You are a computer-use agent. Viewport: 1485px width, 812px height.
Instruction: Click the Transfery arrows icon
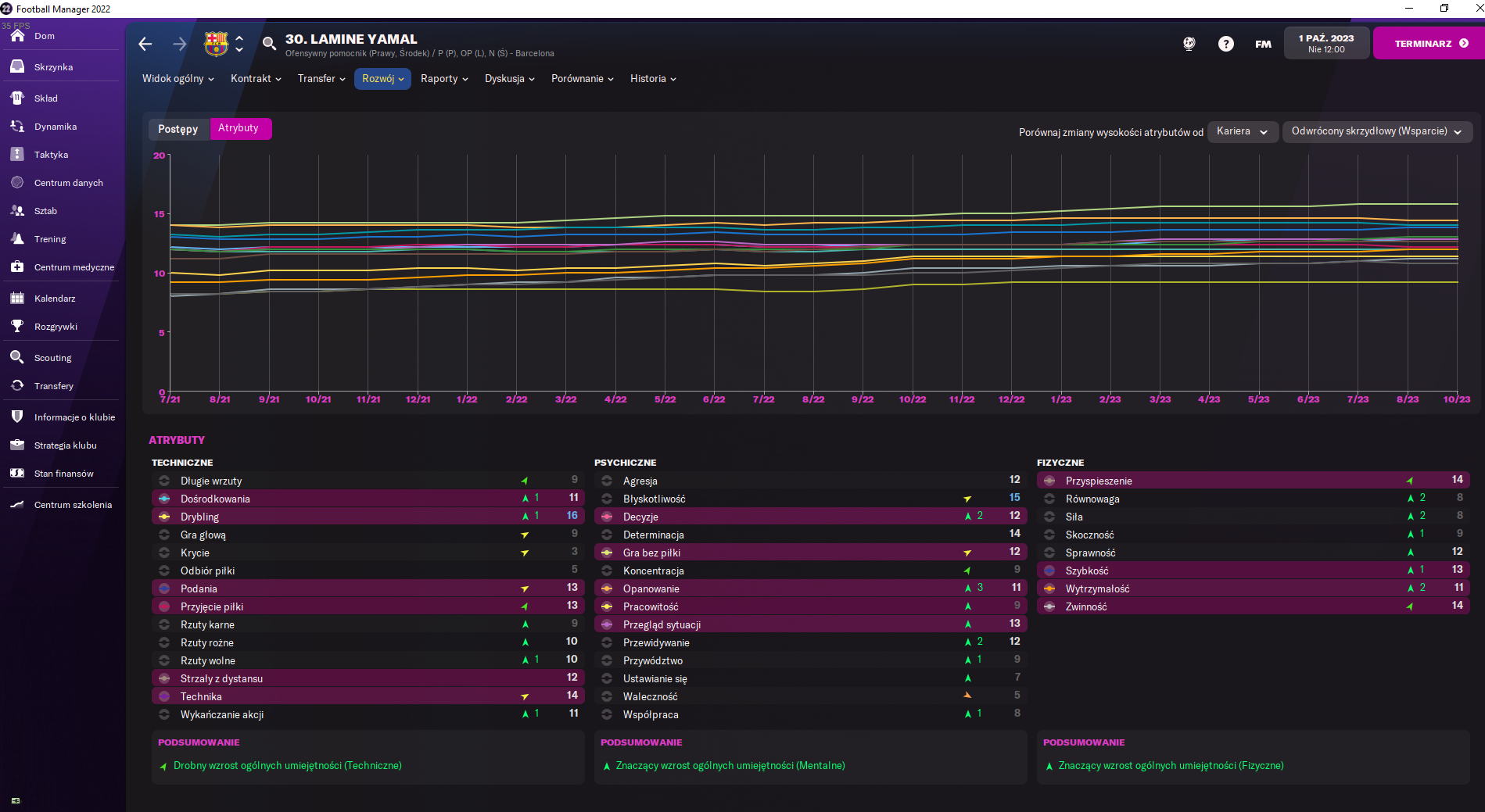[17, 386]
